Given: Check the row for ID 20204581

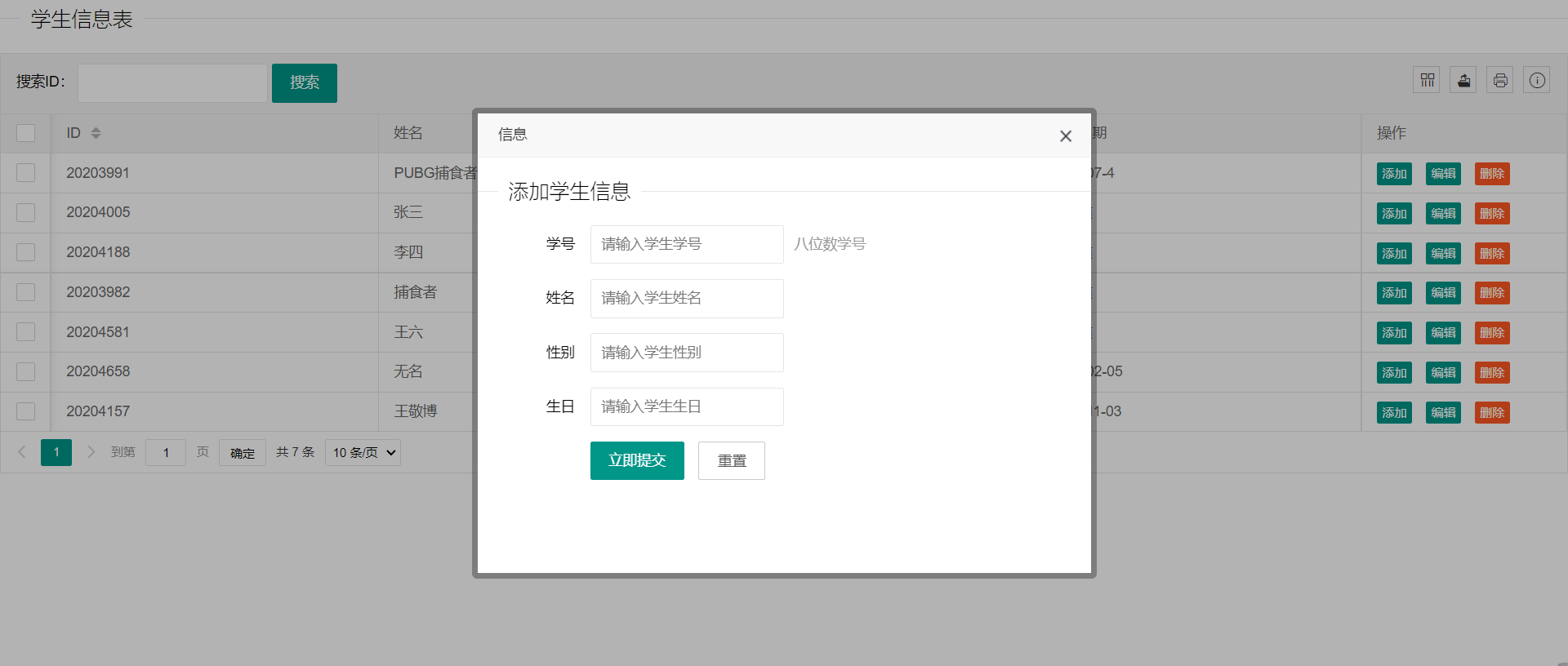Looking at the screenshot, I should coord(26,332).
